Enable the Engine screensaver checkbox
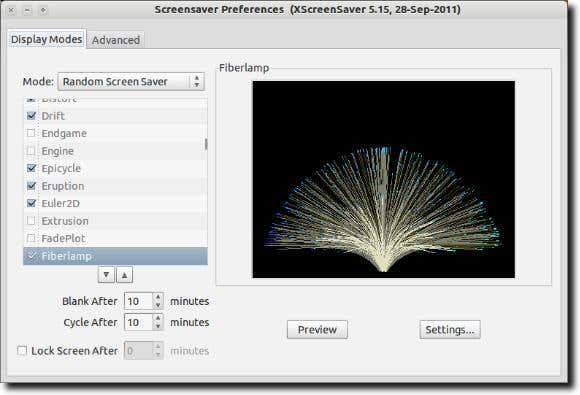The width and height of the screenshot is (580, 395). click(x=31, y=151)
